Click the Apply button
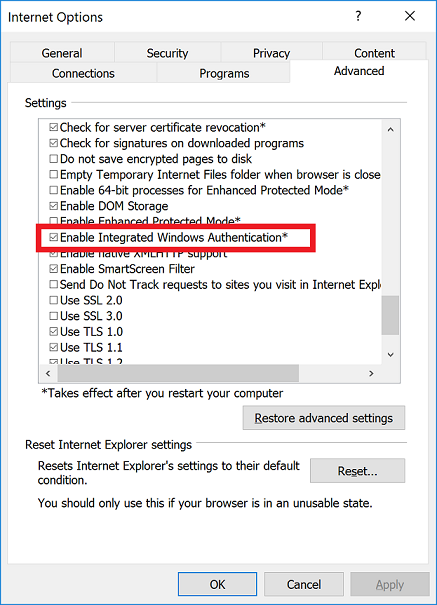Screen dimensions: 437x605 pyautogui.click(x=390, y=584)
